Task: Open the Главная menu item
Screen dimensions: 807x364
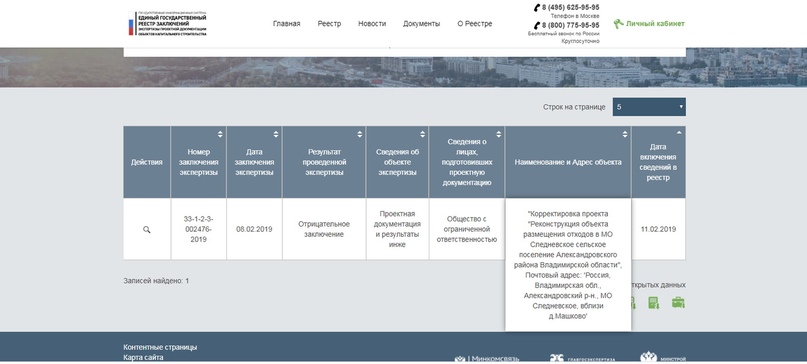Action: pyautogui.click(x=287, y=24)
